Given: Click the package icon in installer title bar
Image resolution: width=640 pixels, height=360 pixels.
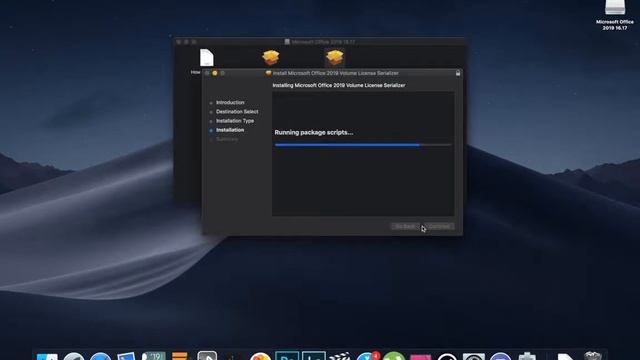Looking at the screenshot, I should (x=268, y=73).
